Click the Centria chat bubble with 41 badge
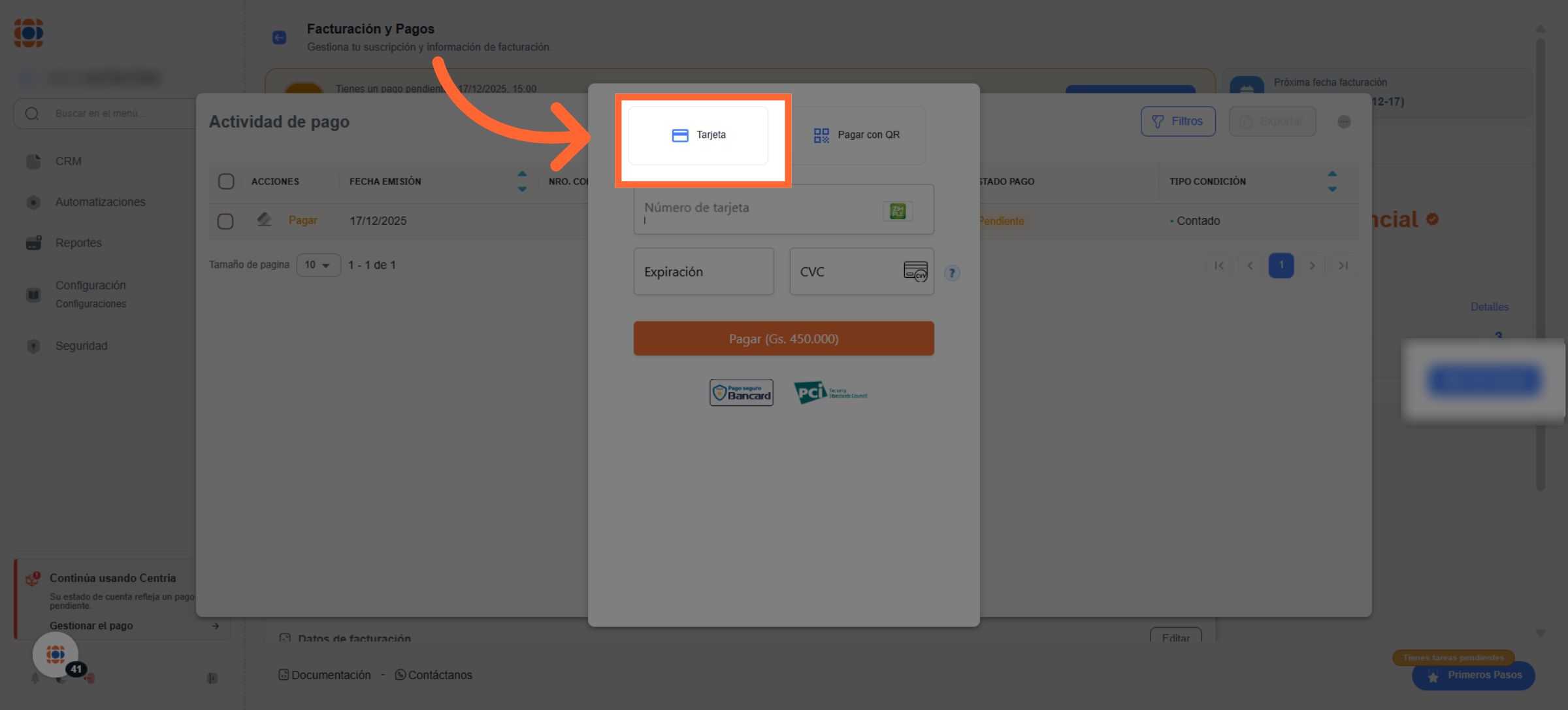Viewport: 1568px width, 710px height. pos(56,654)
